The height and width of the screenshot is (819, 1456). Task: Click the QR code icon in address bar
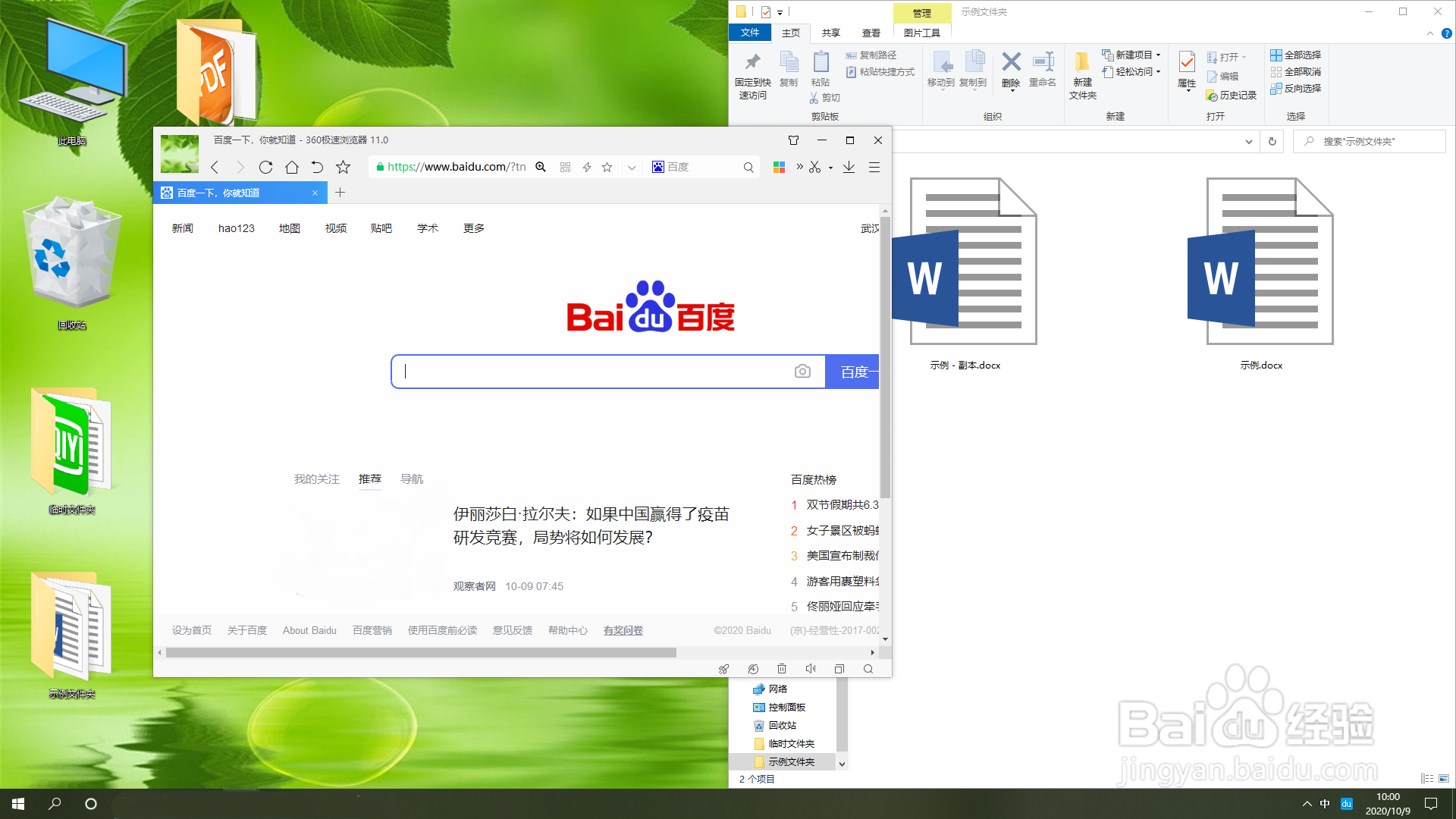coord(565,167)
